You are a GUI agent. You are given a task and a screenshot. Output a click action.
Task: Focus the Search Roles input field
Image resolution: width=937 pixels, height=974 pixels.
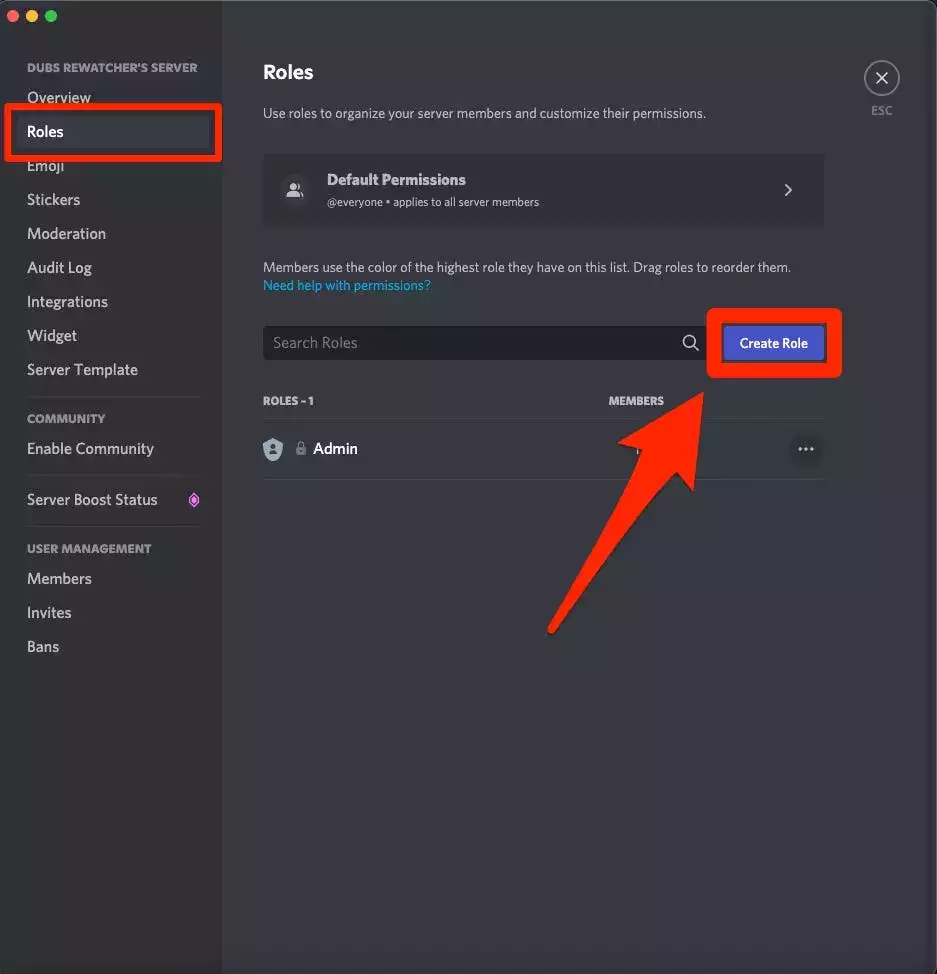(x=470, y=343)
